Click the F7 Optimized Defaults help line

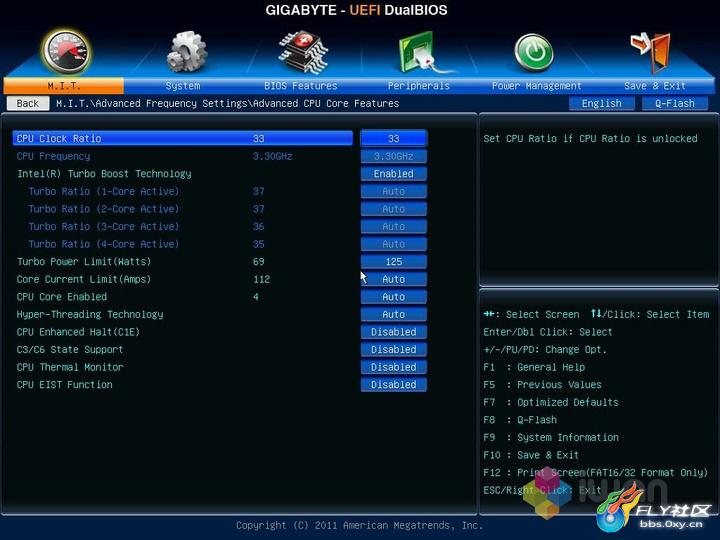551,402
